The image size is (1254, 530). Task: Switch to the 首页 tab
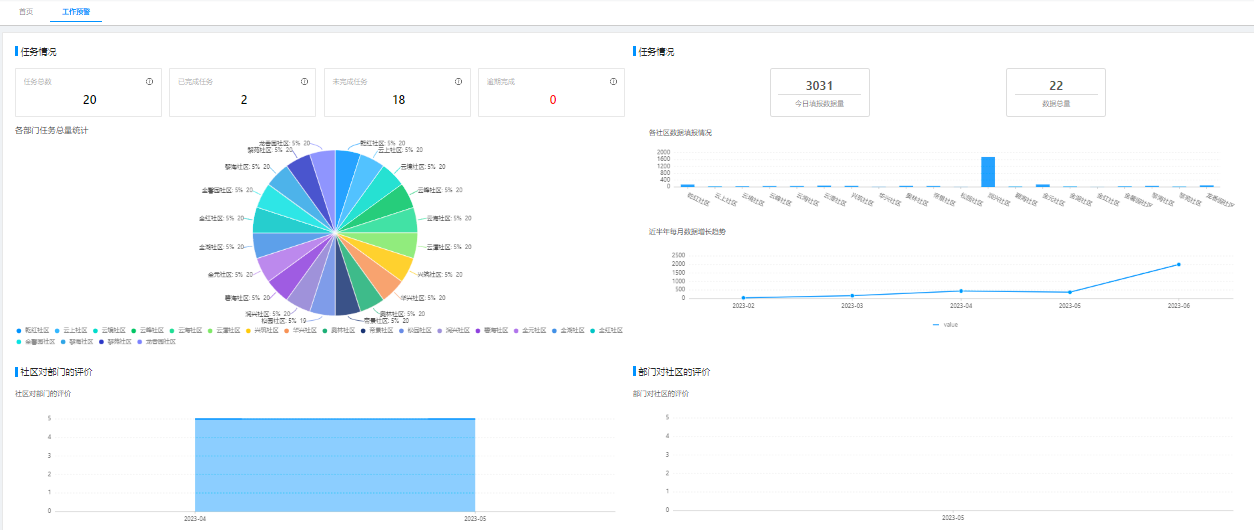click(26, 11)
